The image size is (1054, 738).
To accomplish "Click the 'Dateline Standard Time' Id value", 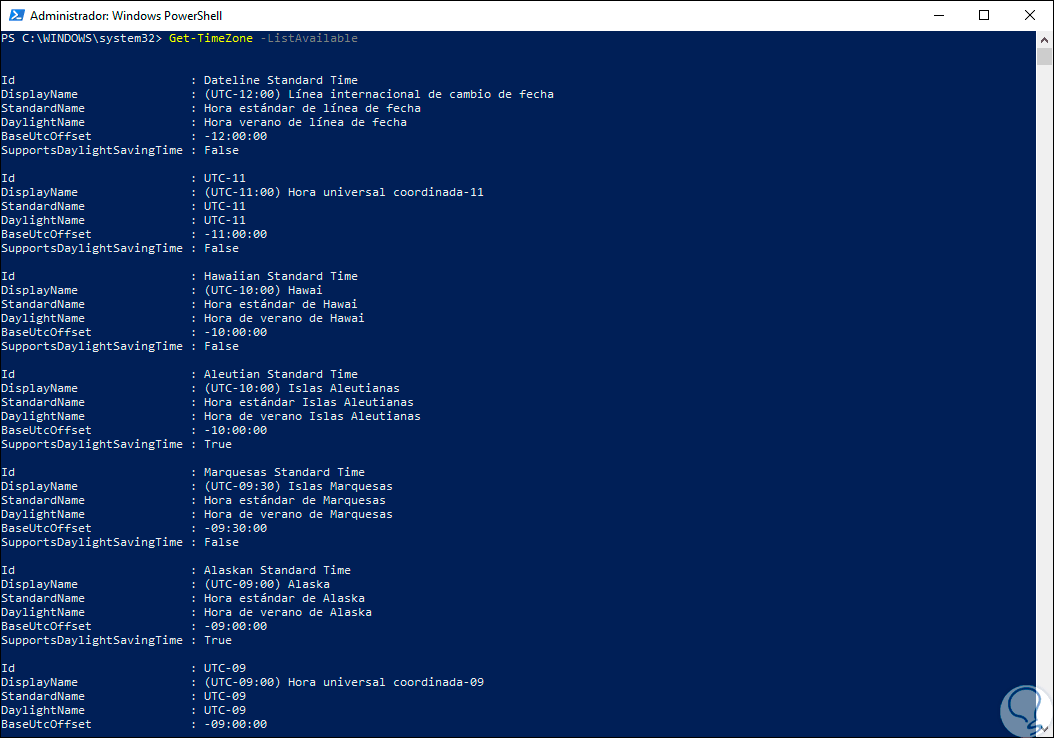I will (280, 80).
